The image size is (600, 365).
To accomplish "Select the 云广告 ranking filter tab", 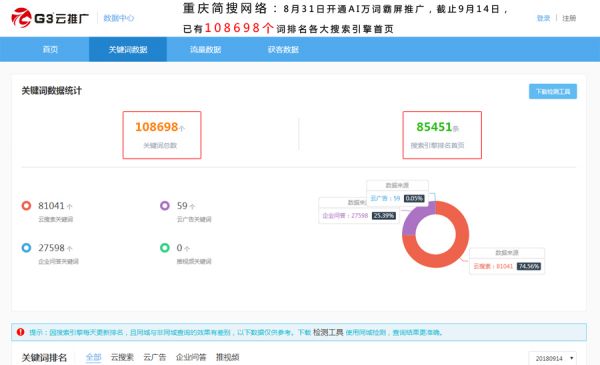I will pos(155,357).
